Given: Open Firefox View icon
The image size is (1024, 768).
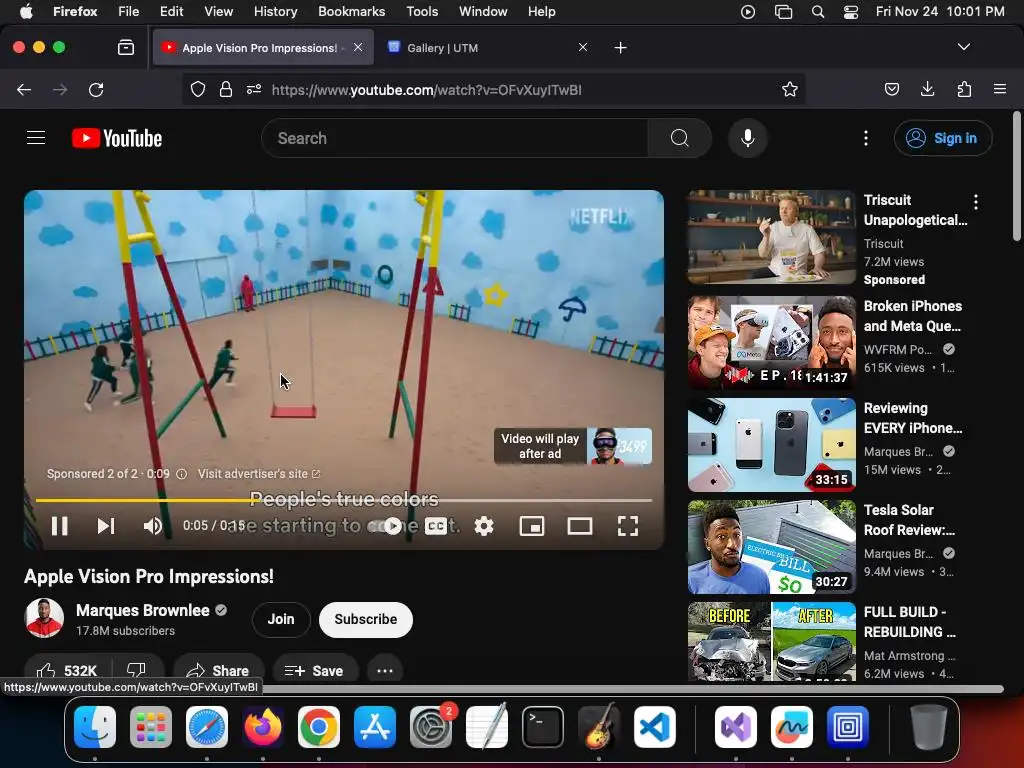Looking at the screenshot, I should (125, 48).
